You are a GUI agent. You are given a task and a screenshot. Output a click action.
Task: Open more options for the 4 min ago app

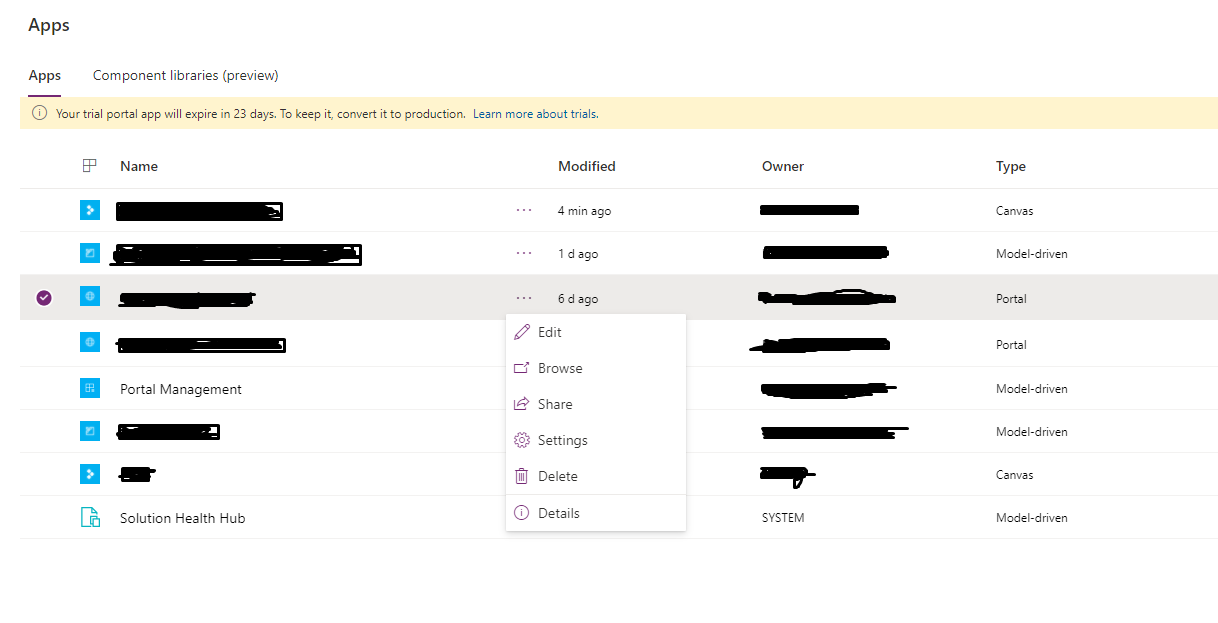click(524, 210)
